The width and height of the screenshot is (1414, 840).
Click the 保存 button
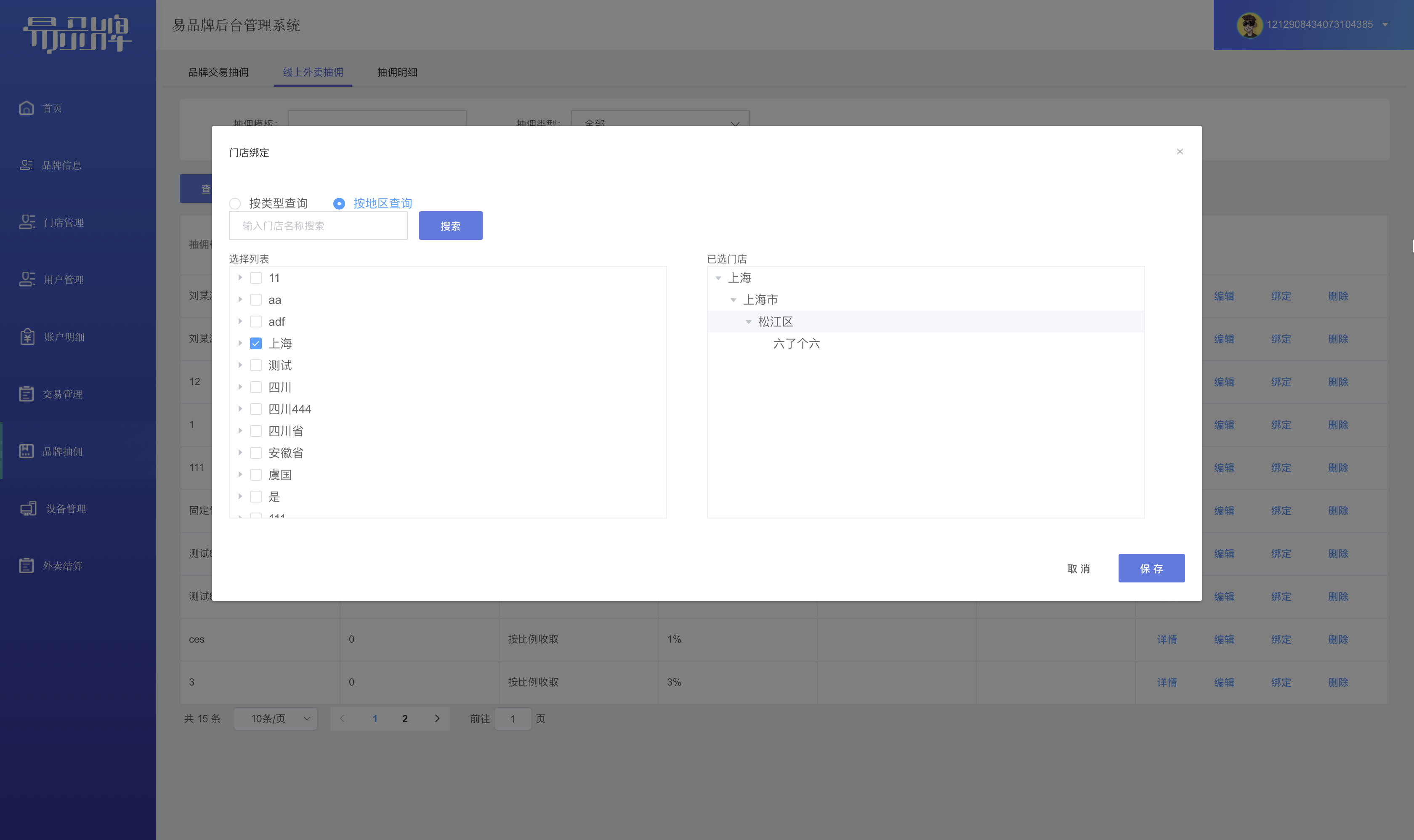coord(1151,568)
